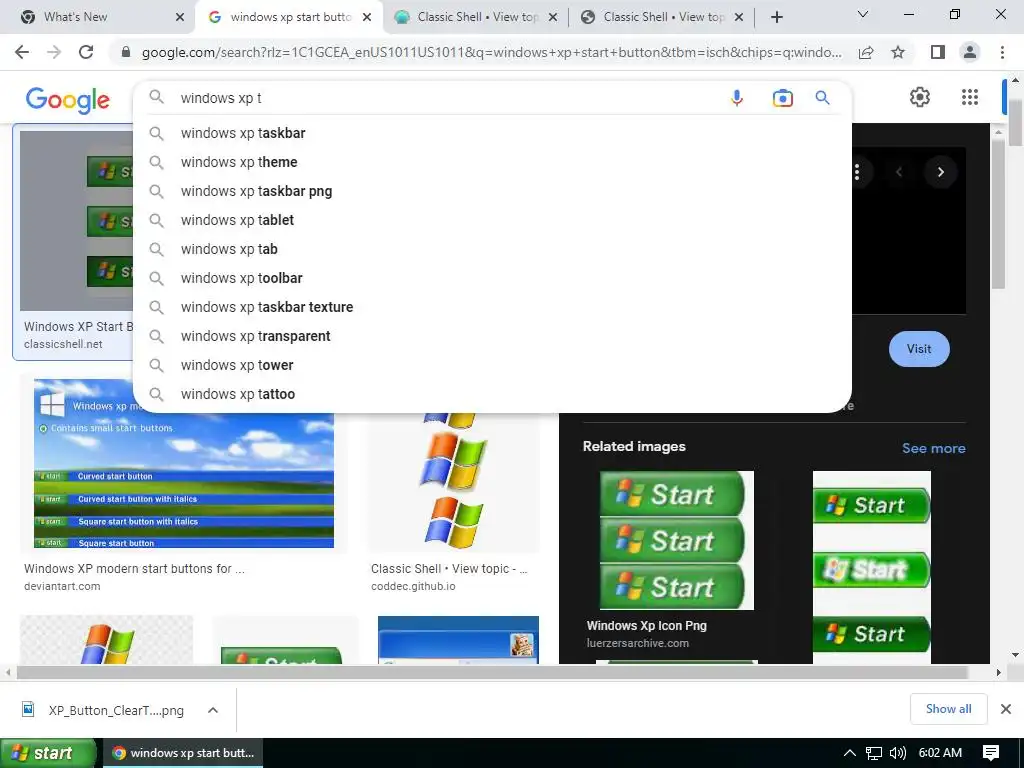1024x768 pixels.
Task: Choose suggestion windows xp transparent
Action: click(x=492, y=336)
